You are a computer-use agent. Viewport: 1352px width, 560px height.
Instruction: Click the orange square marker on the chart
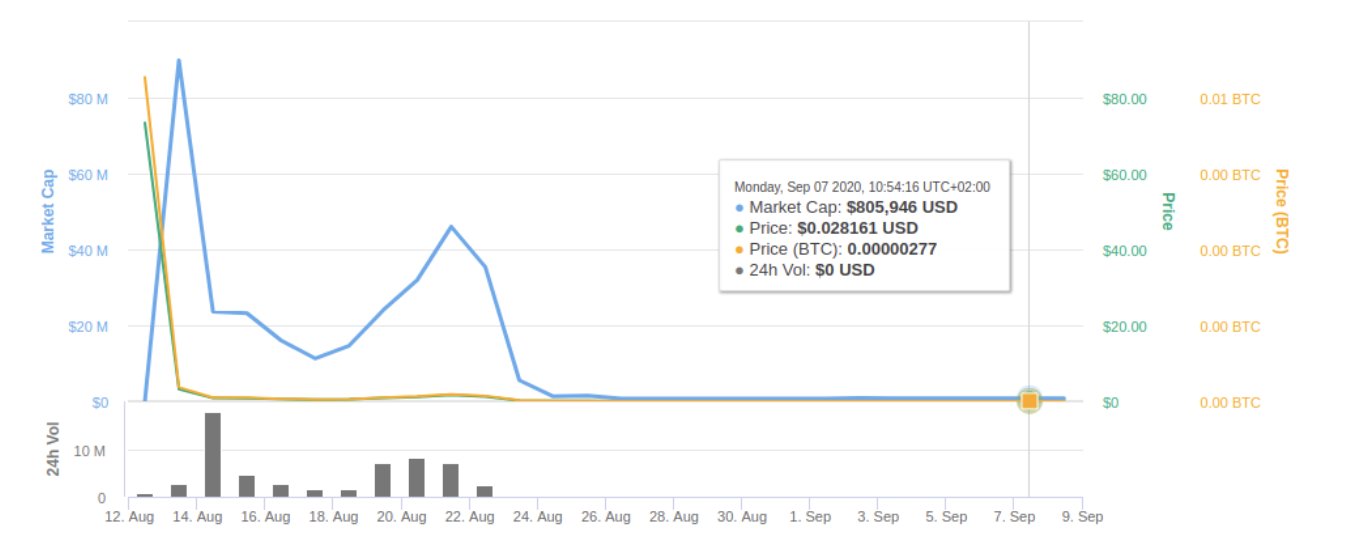coord(1029,401)
